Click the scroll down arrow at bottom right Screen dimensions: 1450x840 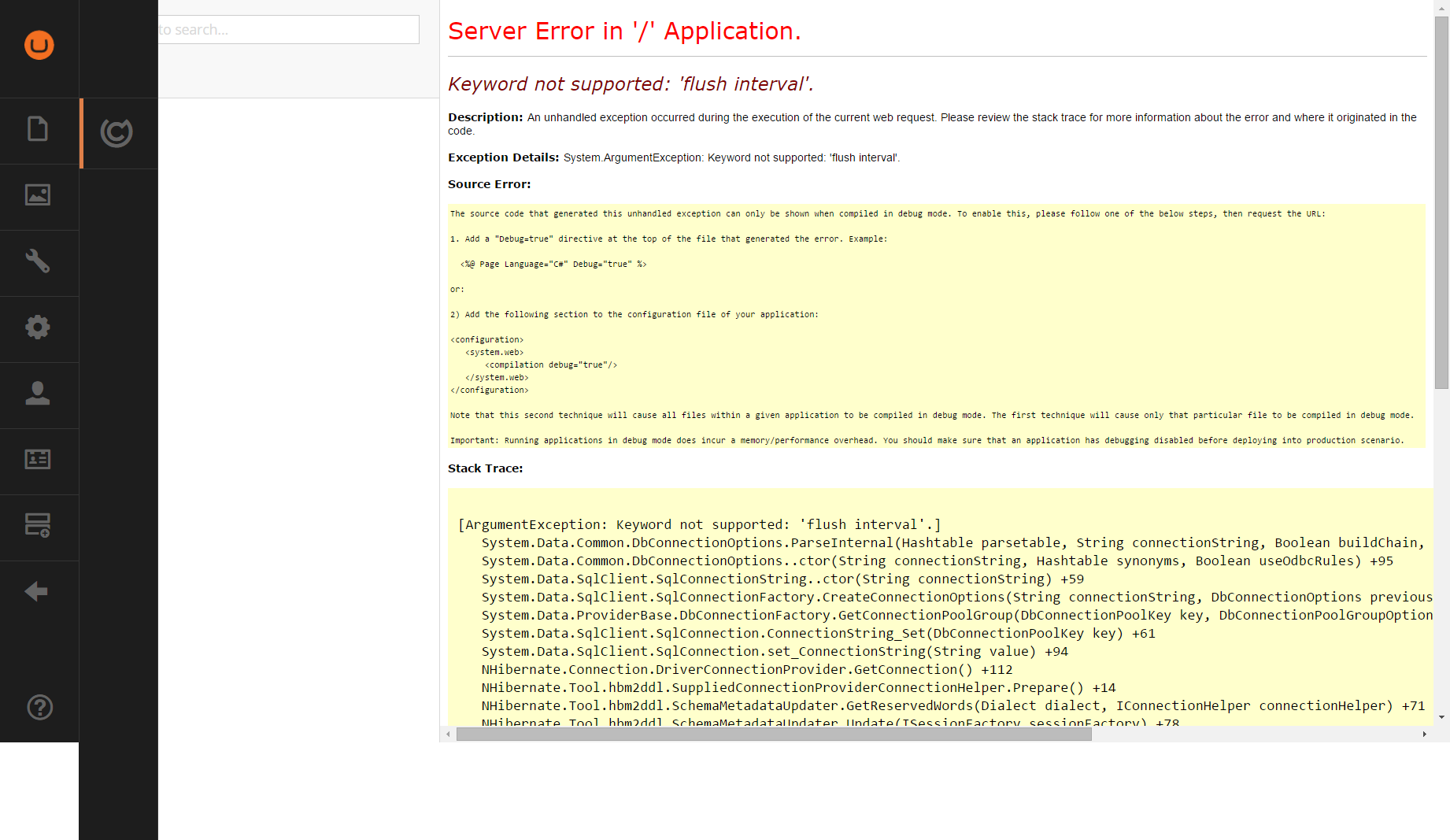pos(1441,717)
